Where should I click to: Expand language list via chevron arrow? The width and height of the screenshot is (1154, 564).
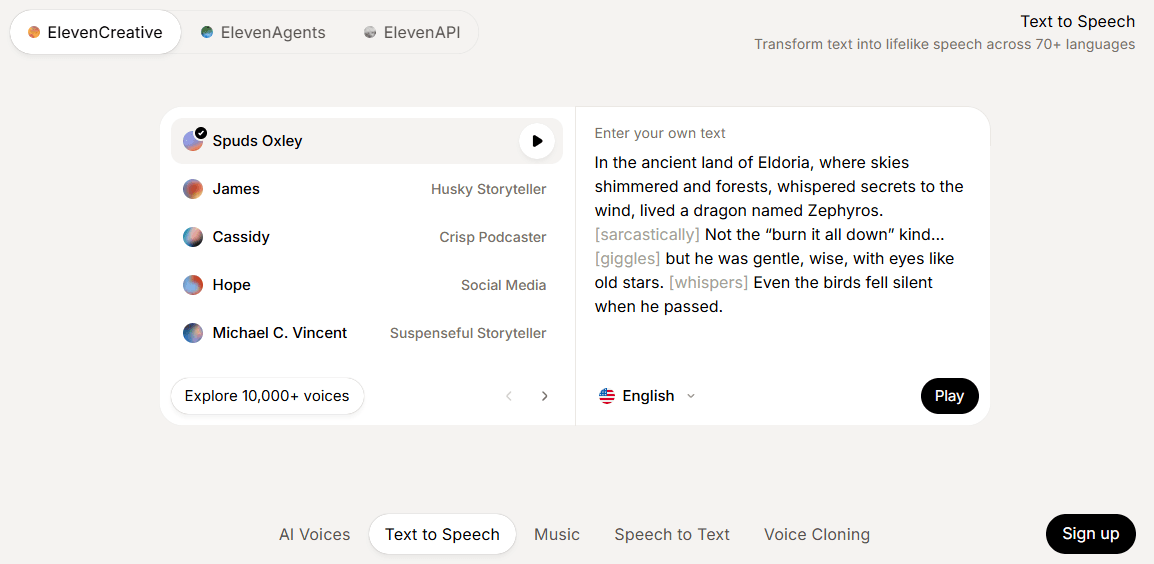click(x=690, y=396)
